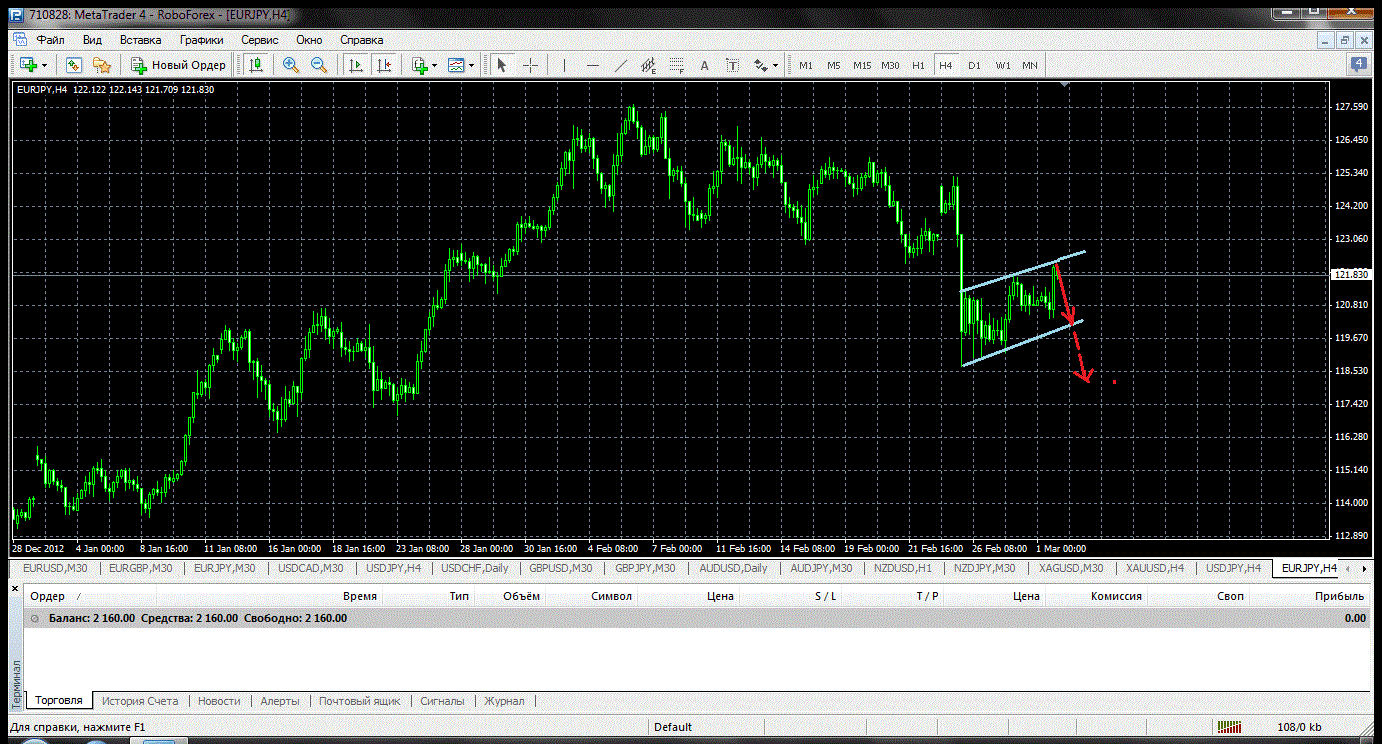Switch to the USDCAD,M30 chart tab
Viewport: 1382px width, 744px height.
(x=311, y=568)
